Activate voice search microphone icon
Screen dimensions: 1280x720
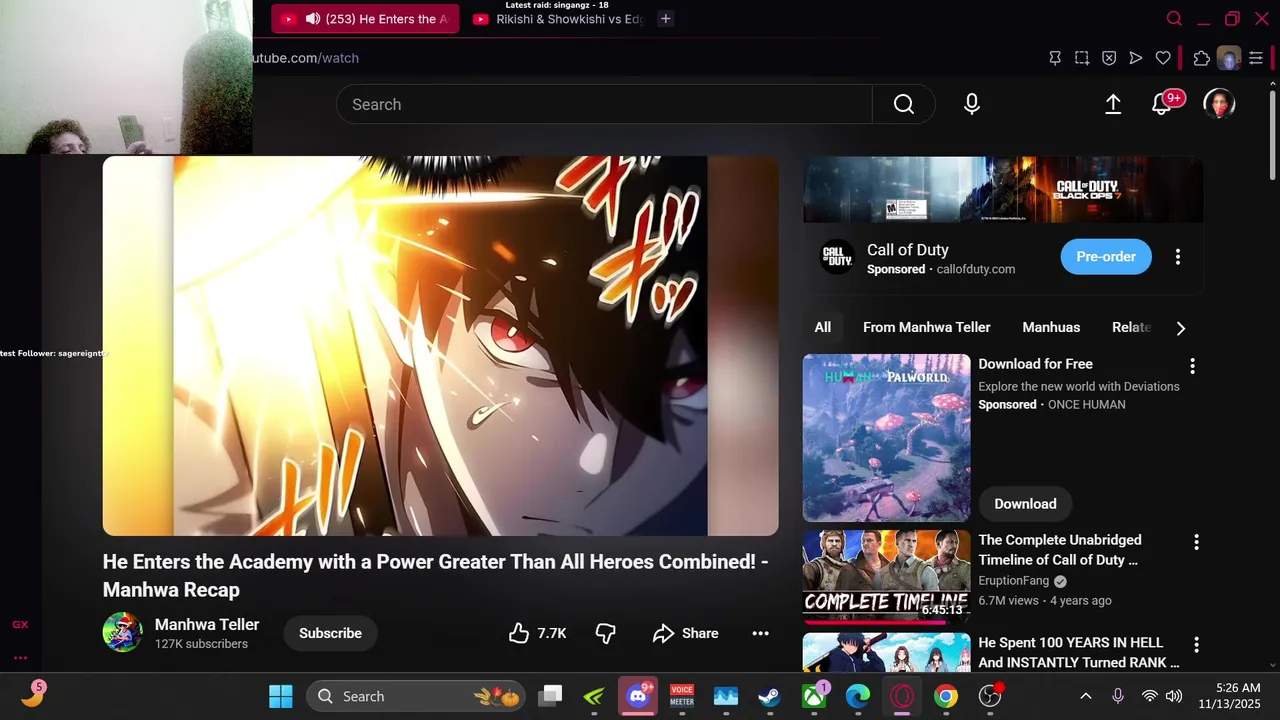click(972, 104)
